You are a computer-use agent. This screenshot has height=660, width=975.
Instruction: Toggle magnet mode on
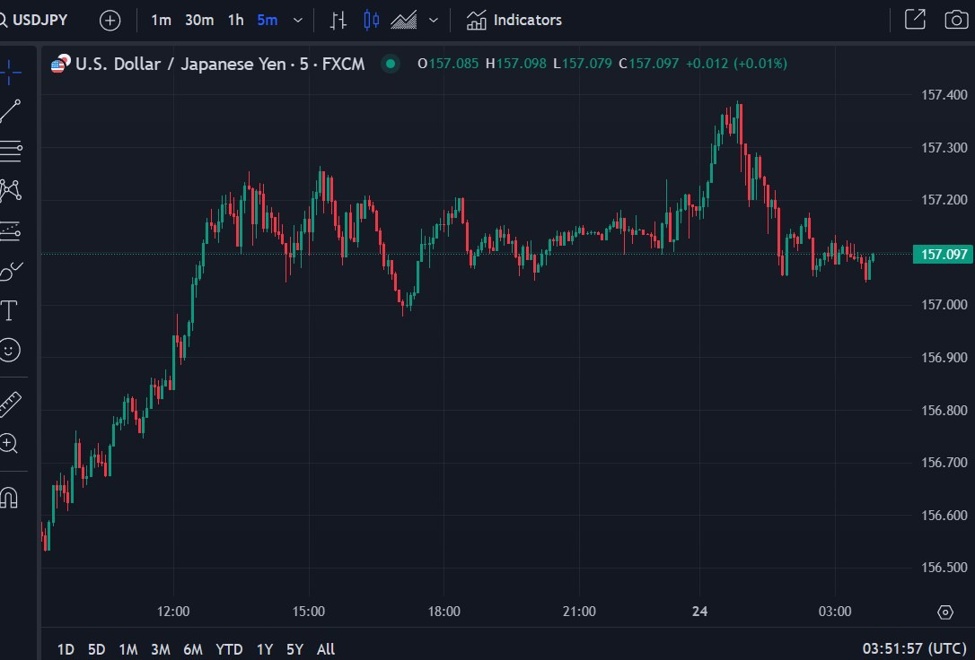point(10,497)
